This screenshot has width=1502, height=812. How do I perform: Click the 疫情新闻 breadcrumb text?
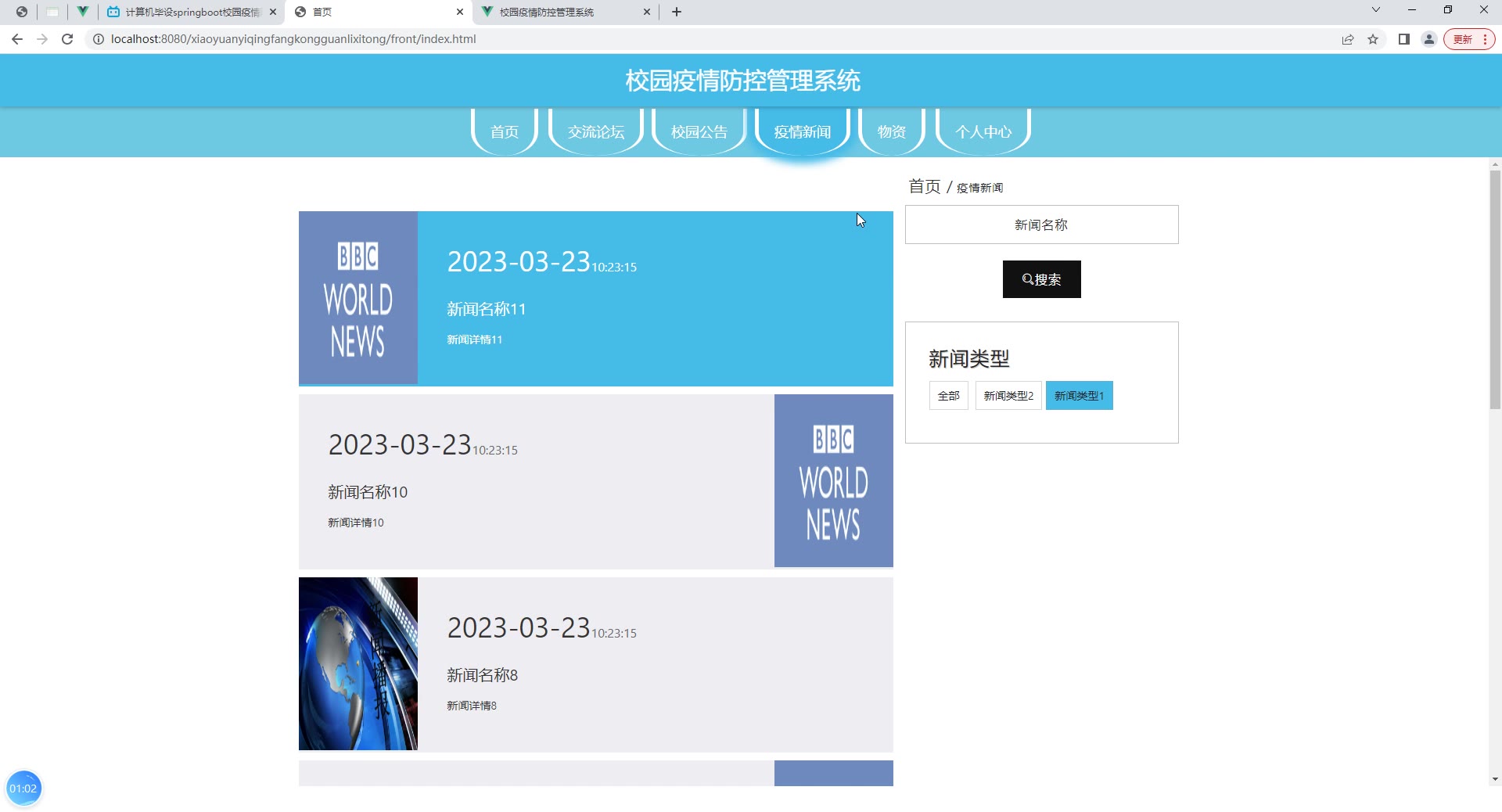click(x=979, y=188)
